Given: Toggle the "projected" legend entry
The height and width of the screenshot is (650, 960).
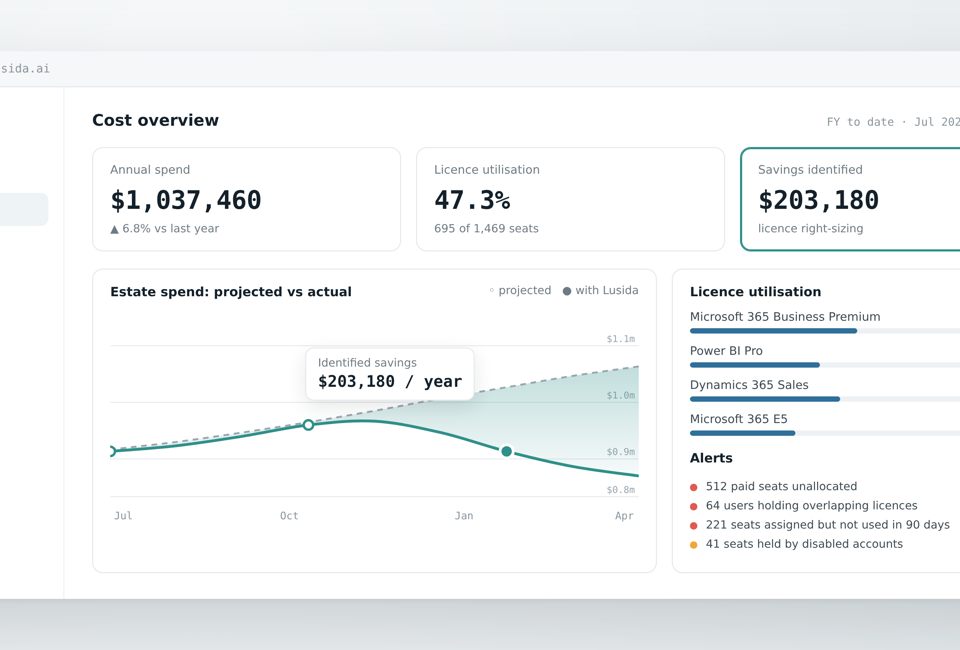Looking at the screenshot, I should click(520, 290).
